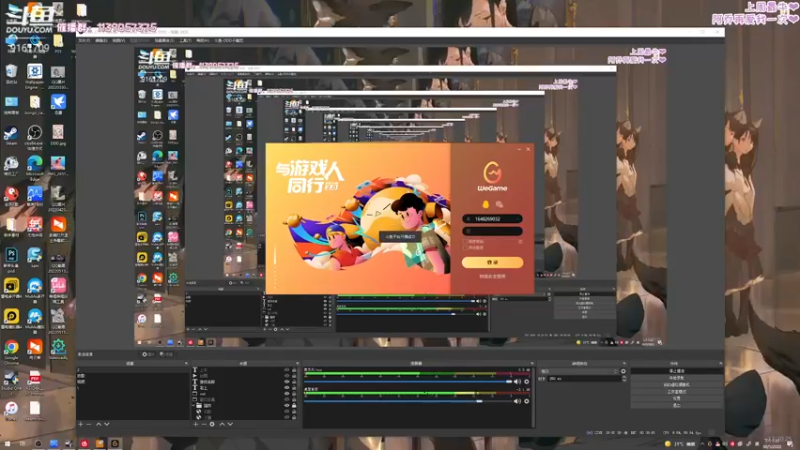
Task: Toggle visibility of the folder group source
Action: (286, 406)
